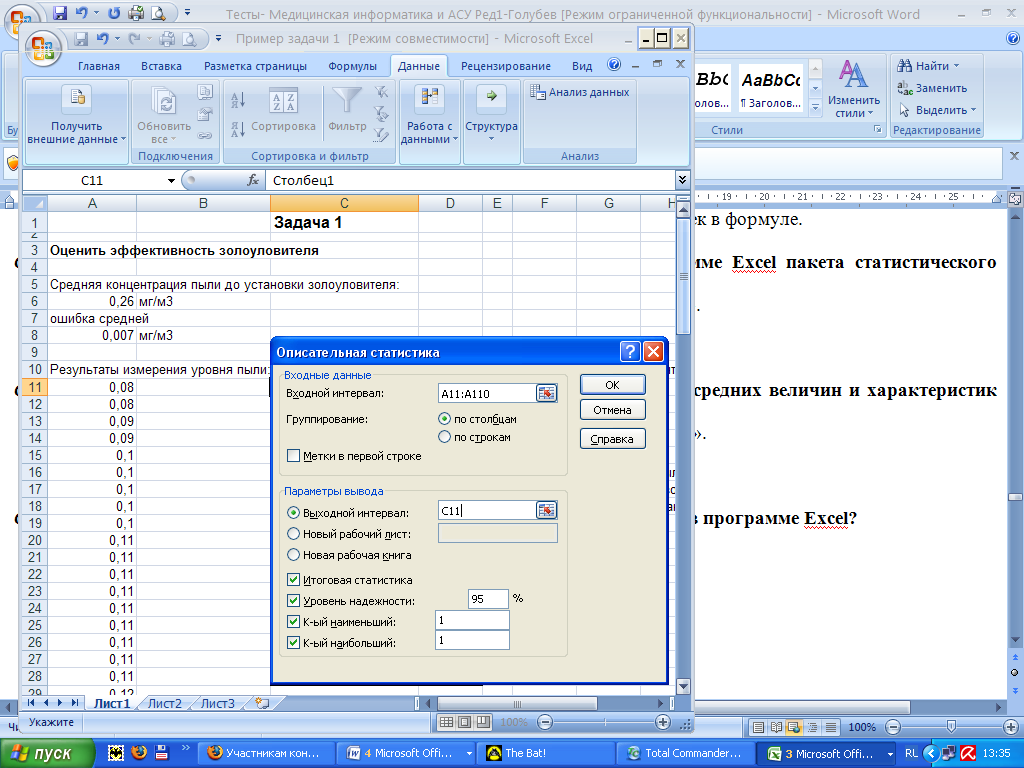
Task: Click Sort Z to A descending icon
Action: click(x=238, y=128)
